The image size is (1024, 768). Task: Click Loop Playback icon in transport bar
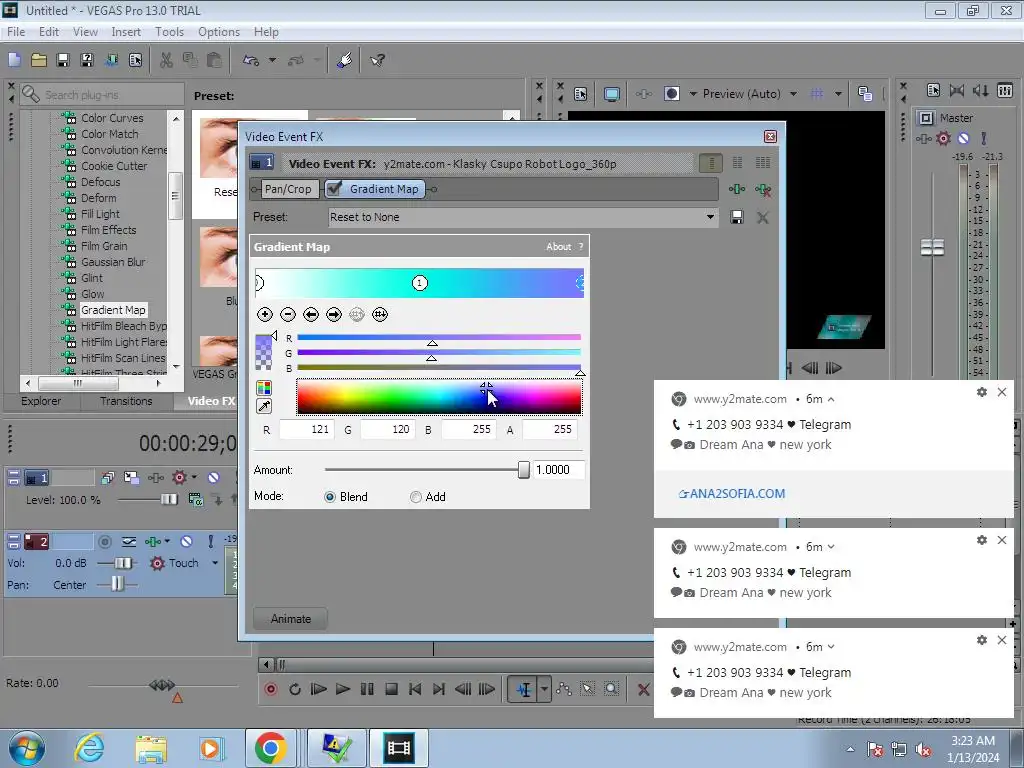coord(295,689)
